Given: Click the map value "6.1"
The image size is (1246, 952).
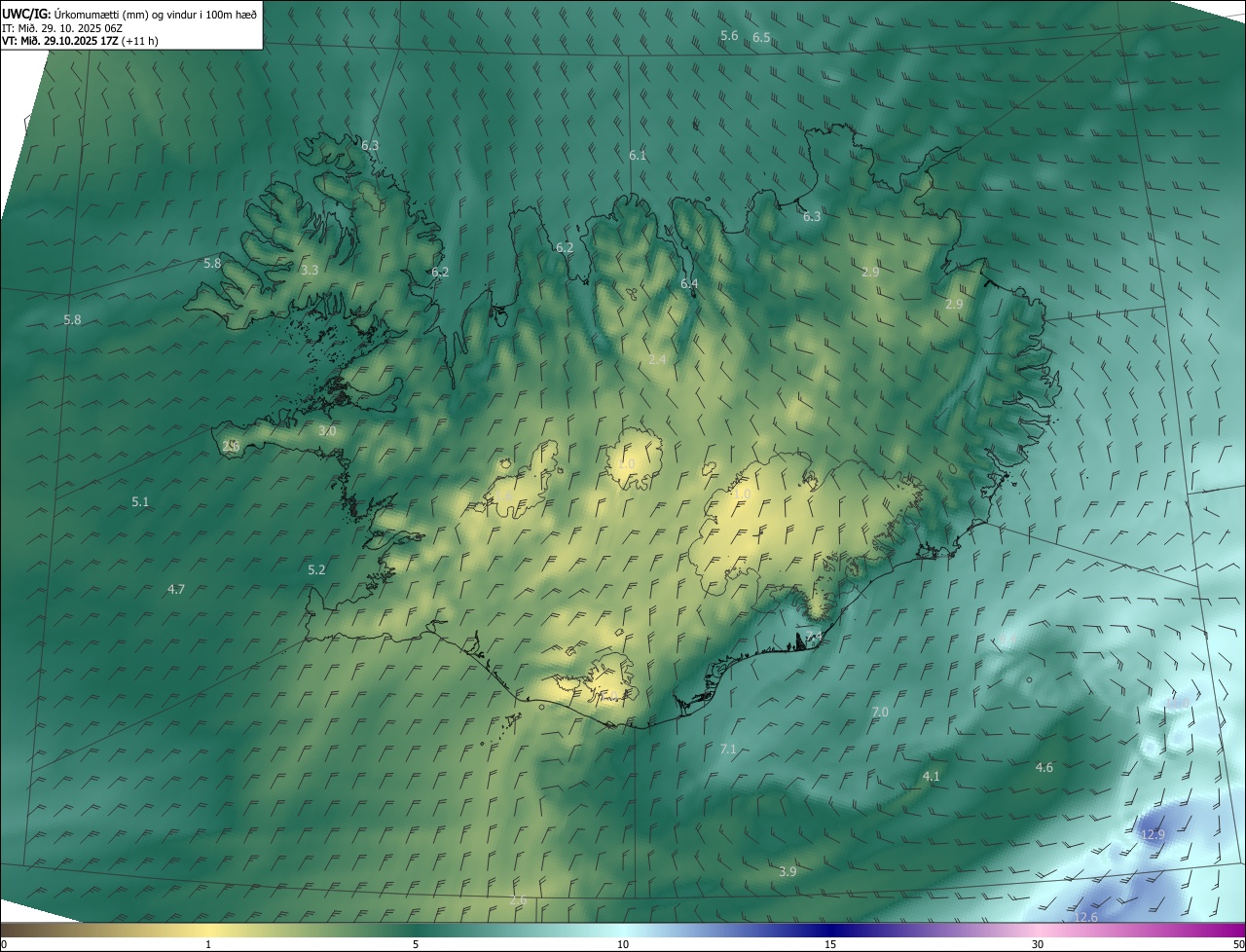Looking at the screenshot, I should pyautogui.click(x=638, y=155).
